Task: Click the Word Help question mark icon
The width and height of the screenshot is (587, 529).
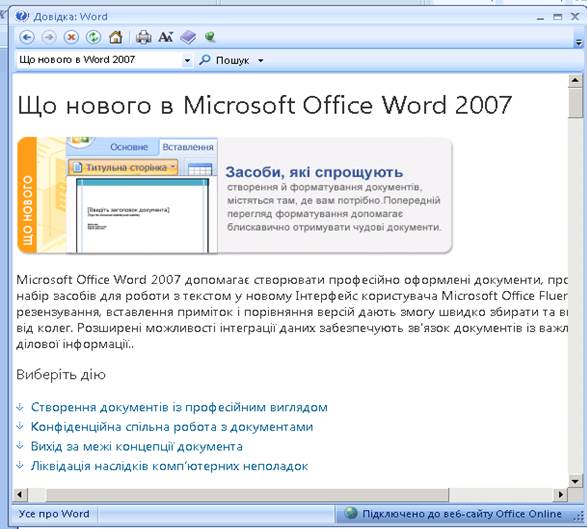Action: [22, 16]
